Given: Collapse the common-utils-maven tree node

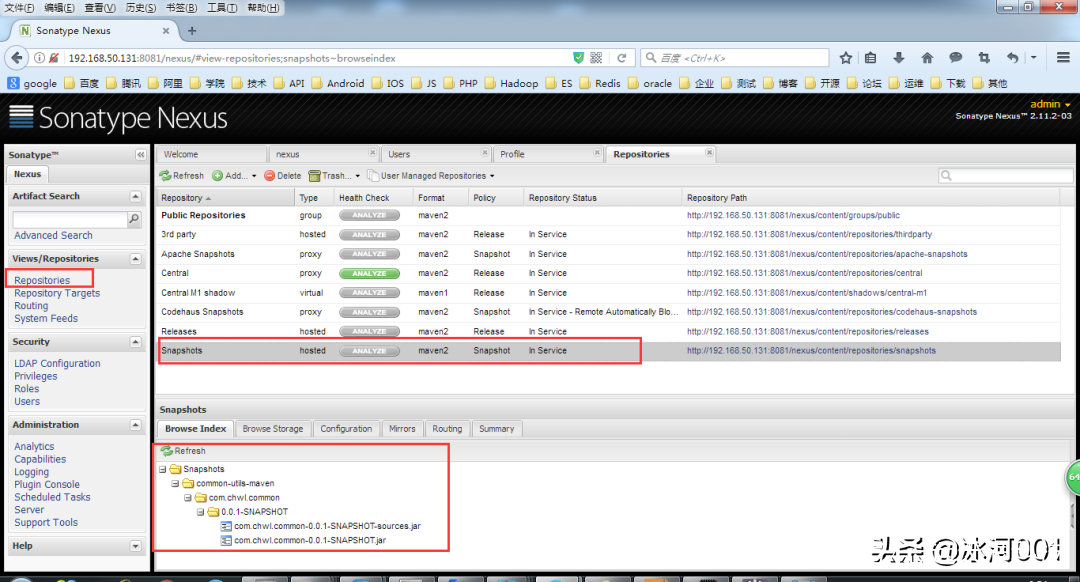Looking at the screenshot, I should tap(176, 484).
